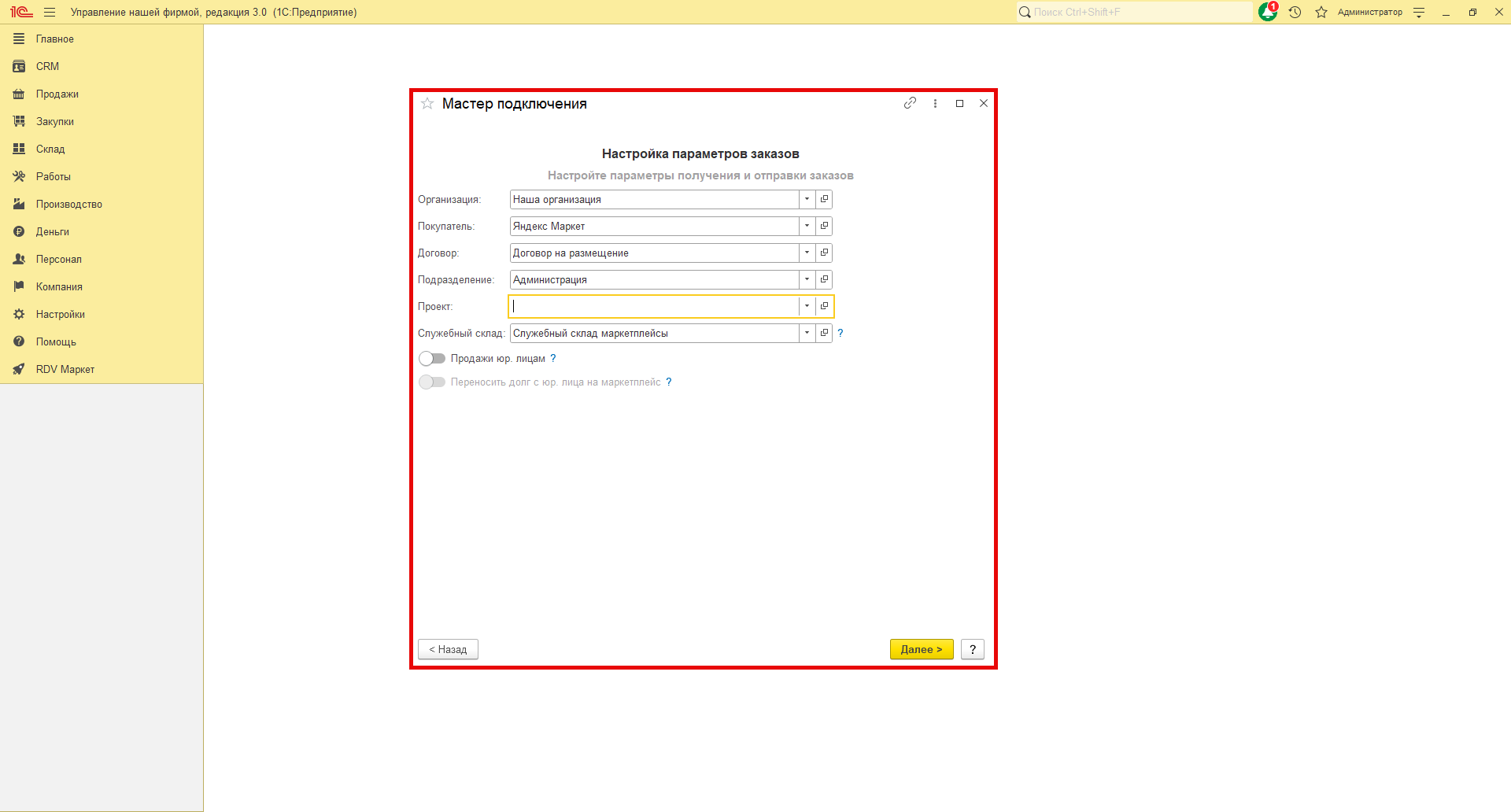Open the form's more actions menu
The image size is (1511, 812).
(935, 103)
